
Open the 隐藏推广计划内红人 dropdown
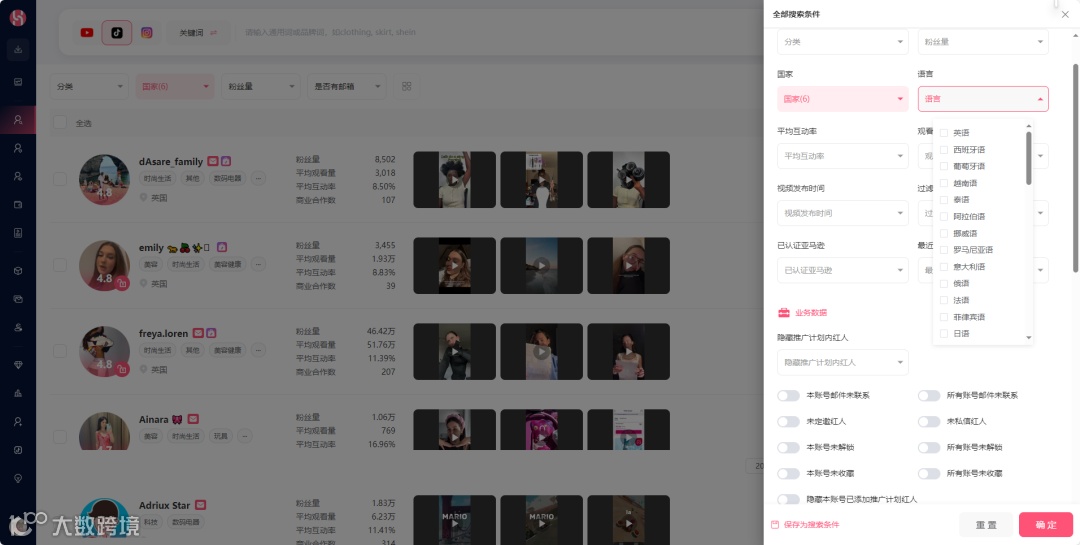click(x=842, y=362)
